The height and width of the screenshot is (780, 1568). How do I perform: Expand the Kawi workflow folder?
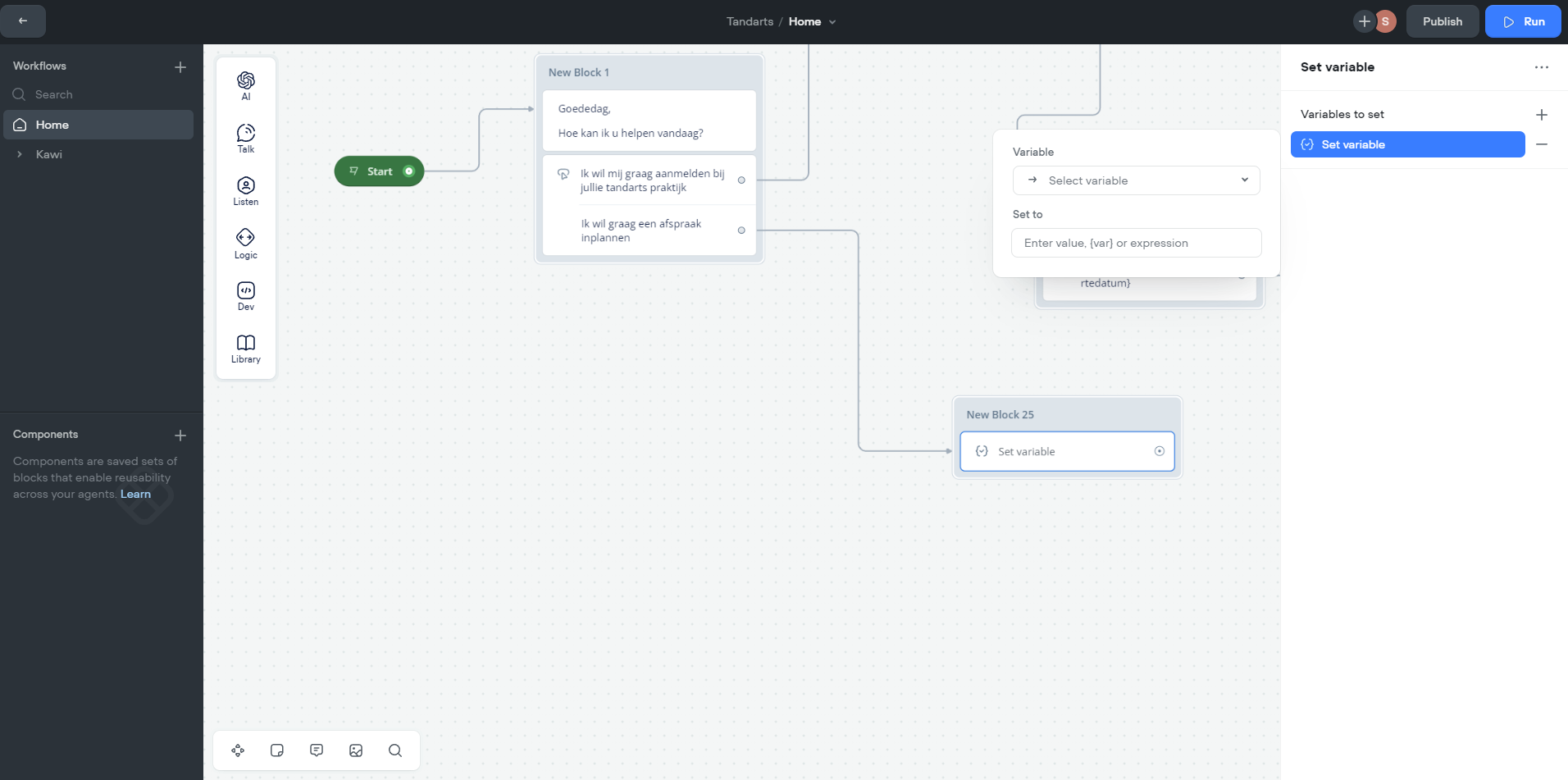click(x=20, y=154)
